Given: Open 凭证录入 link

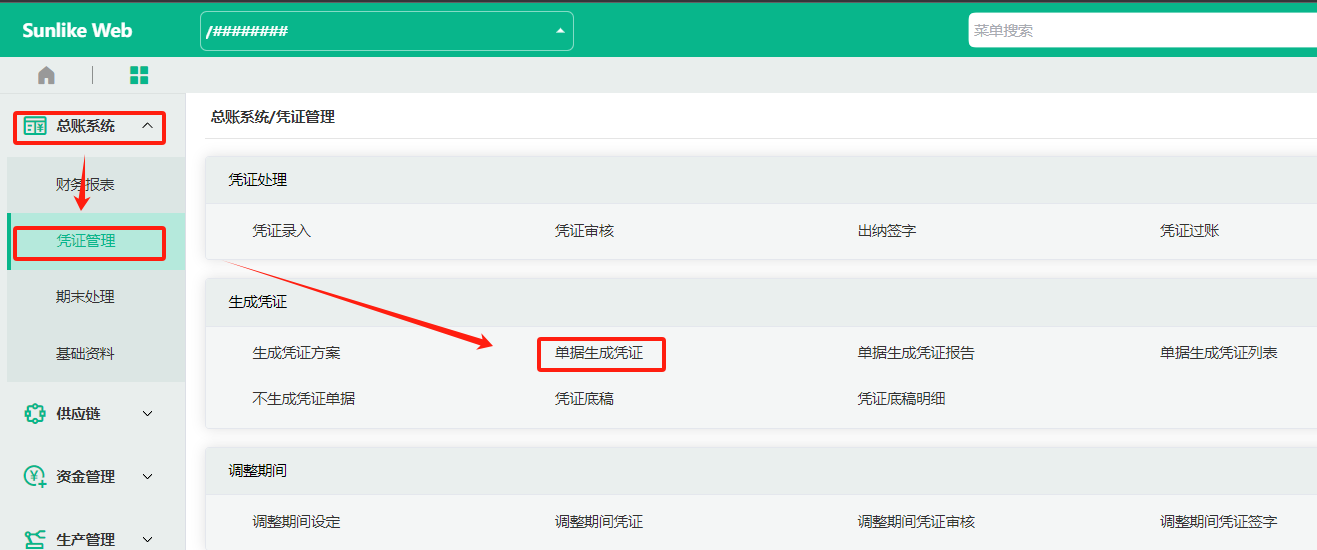Looking at the screenshot, I should (282, 231).
